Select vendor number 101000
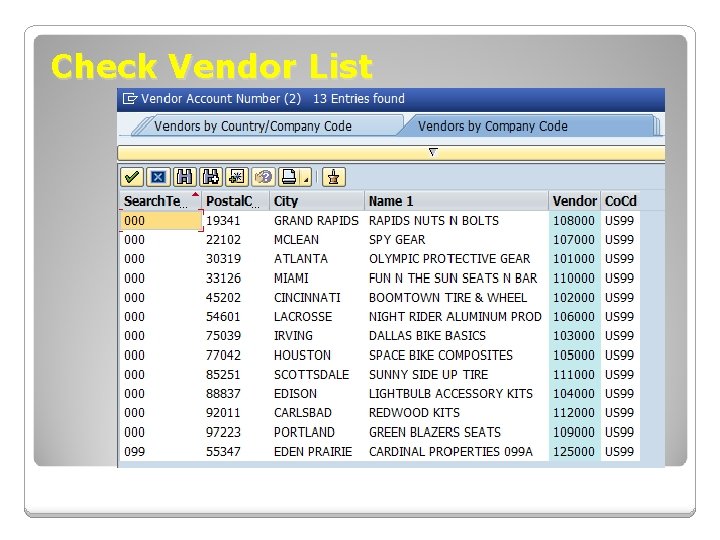This screenshot has height=540, width=720. pos(574,259)
